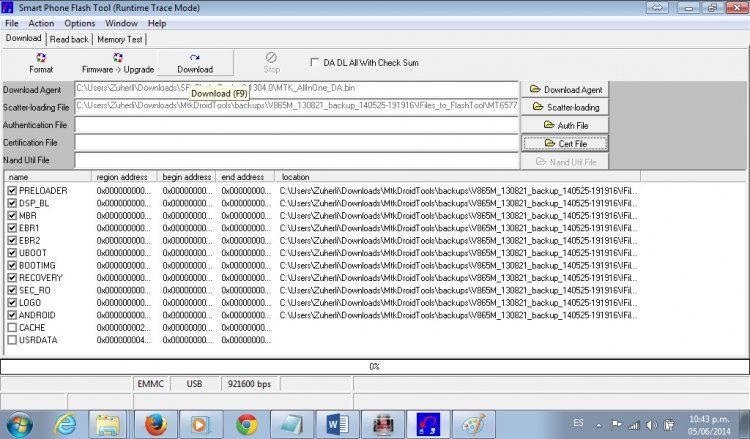
Task: Uncheck the UBOOT partition
Action: 12,252
